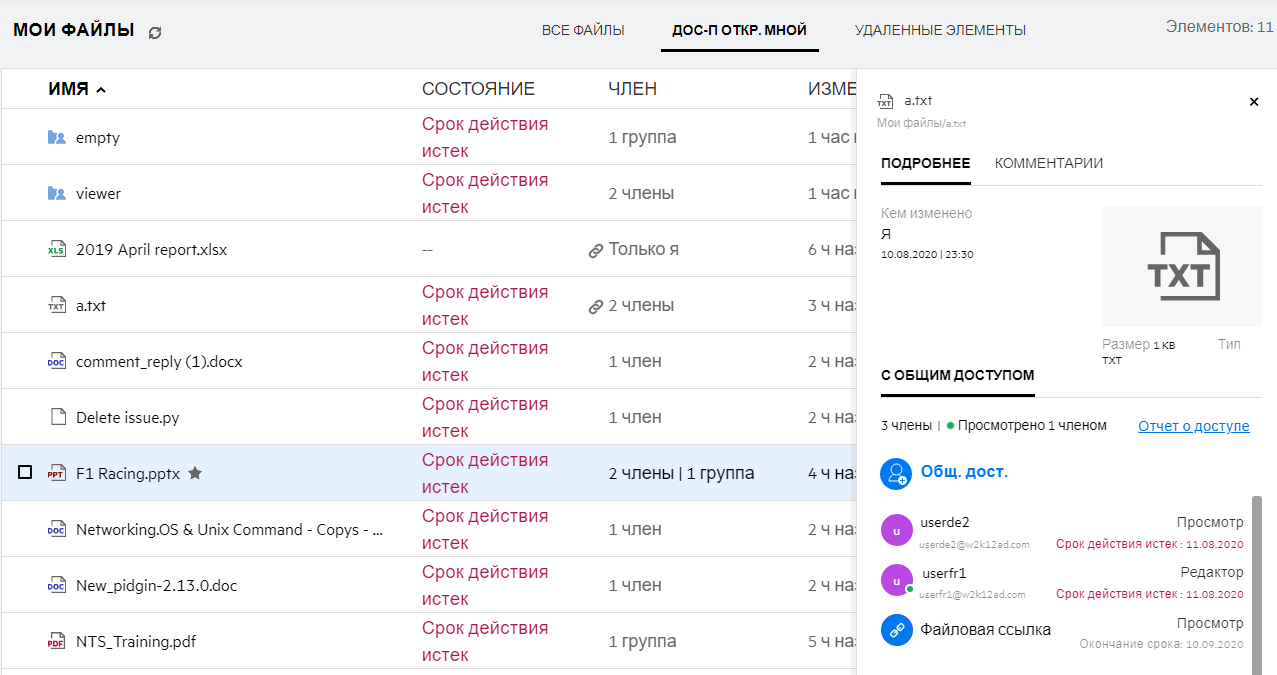Close the a.txt details panel
1277x675 pixels.
pos(1254,102)
